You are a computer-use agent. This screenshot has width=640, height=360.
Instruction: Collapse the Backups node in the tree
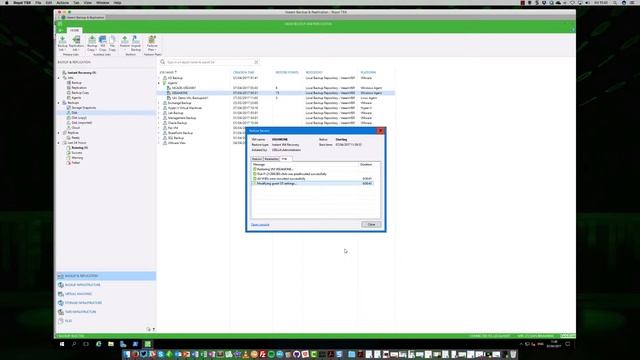[59, 103]
